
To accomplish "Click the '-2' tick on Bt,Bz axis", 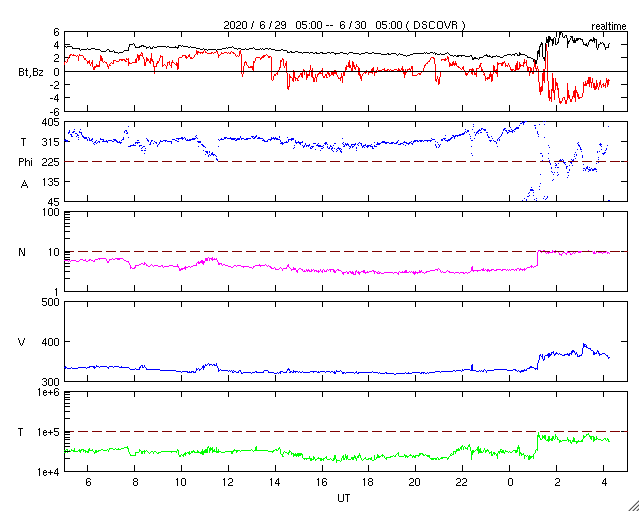I will [54, 85].
